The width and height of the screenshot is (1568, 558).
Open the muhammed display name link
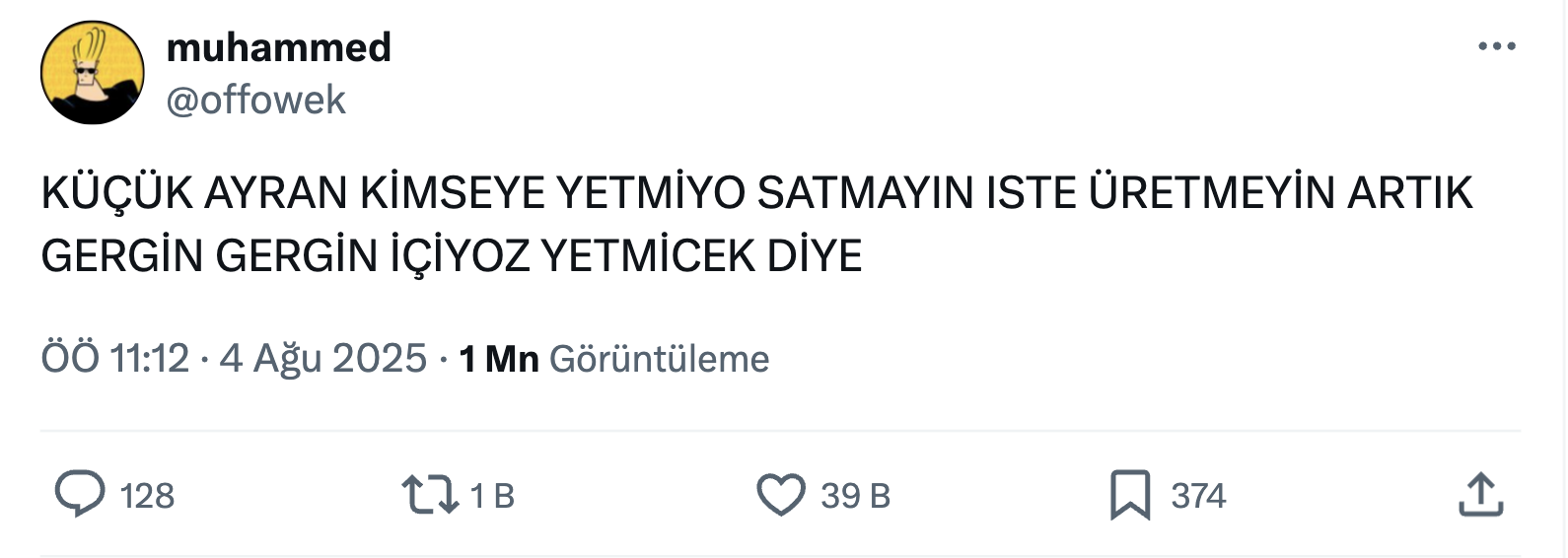click(x=279, y=46)
